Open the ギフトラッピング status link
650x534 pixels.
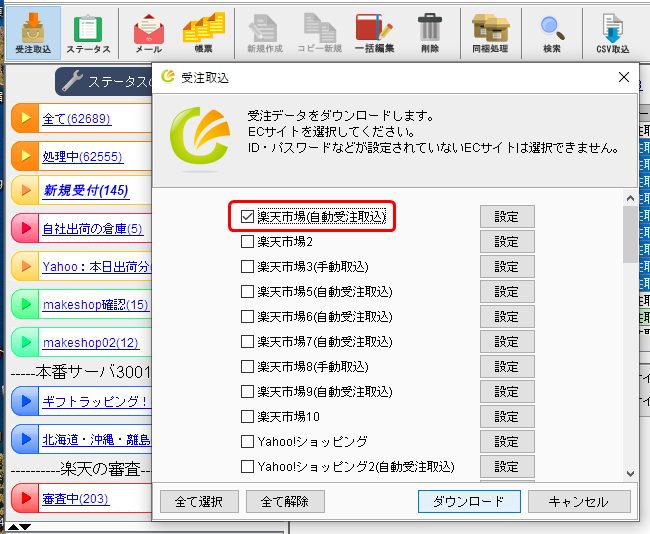click(x=97, y=401)
